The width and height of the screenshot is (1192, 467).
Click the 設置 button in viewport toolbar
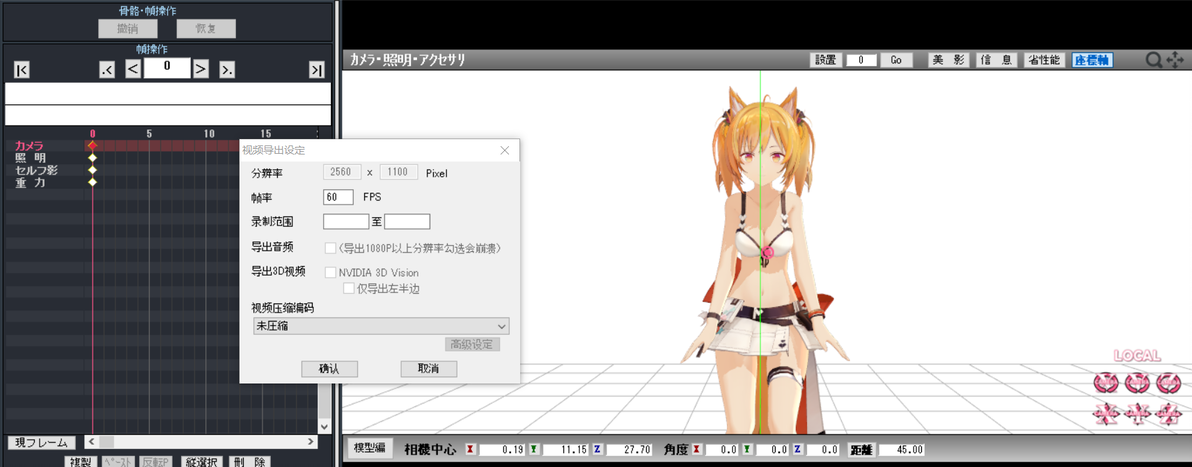826,60
